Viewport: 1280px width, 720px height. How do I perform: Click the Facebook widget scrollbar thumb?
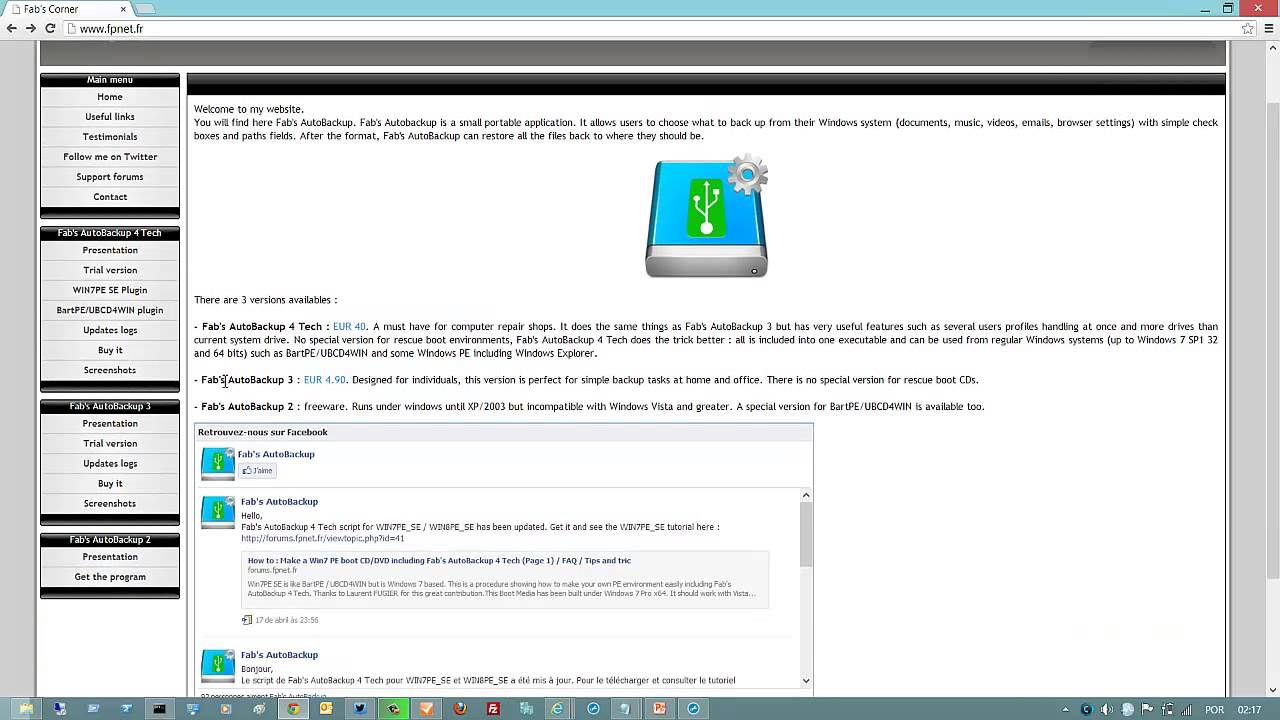tap(806, 534)
